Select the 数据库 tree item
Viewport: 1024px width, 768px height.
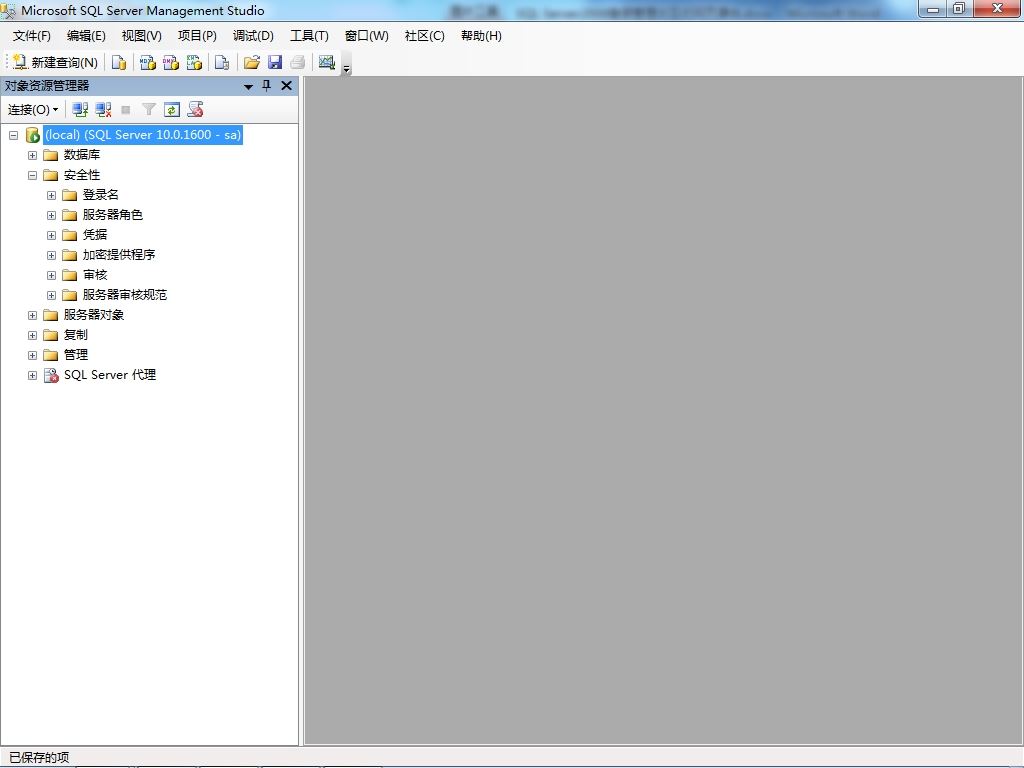[x=82, y=155]
